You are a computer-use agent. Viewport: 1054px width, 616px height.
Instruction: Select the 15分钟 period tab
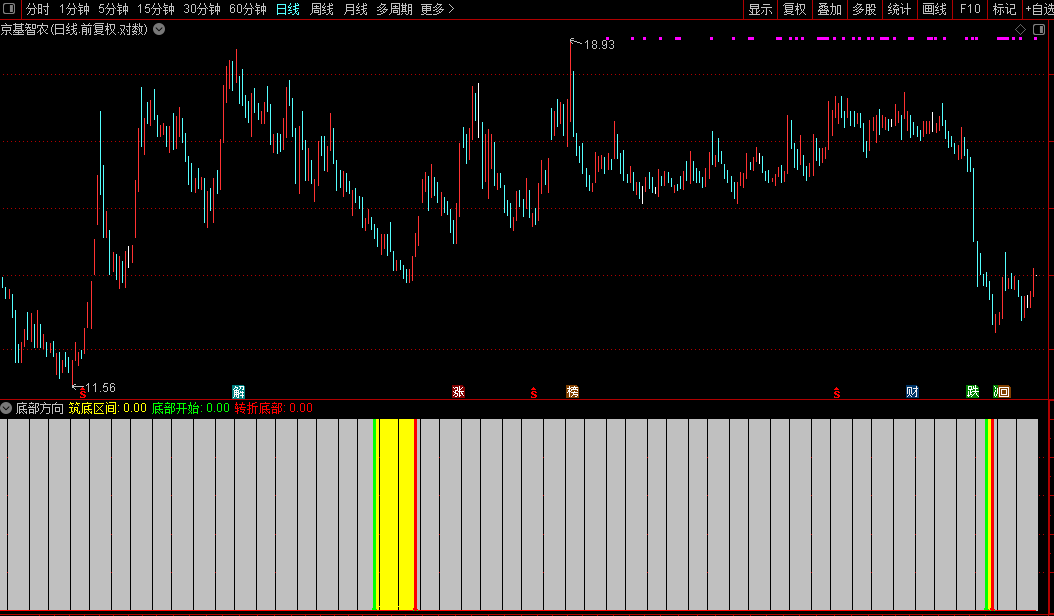155,9
